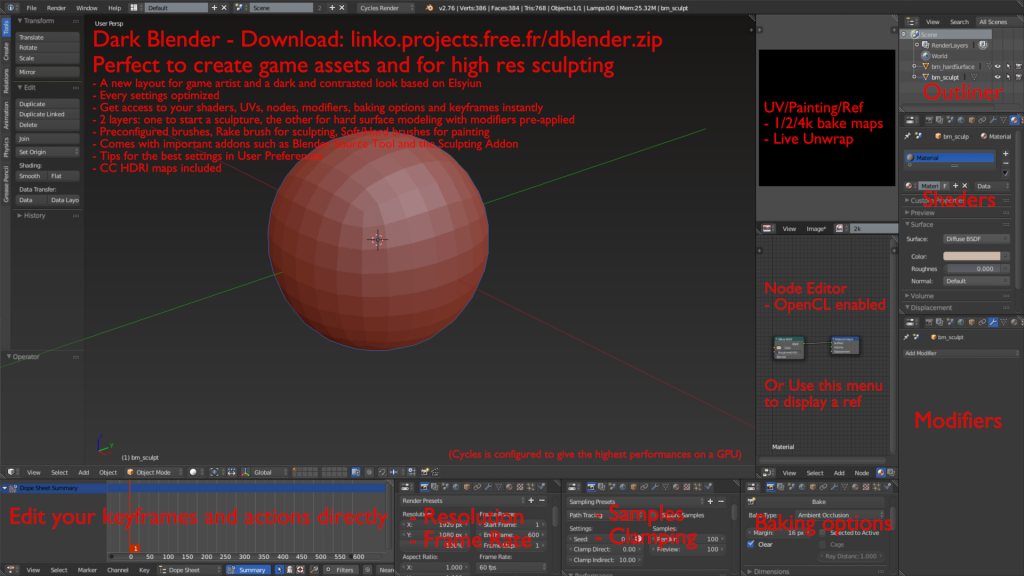Add a new material slot with plus
Viewport: 1024px width, 576px height.
coord(1006,154)
